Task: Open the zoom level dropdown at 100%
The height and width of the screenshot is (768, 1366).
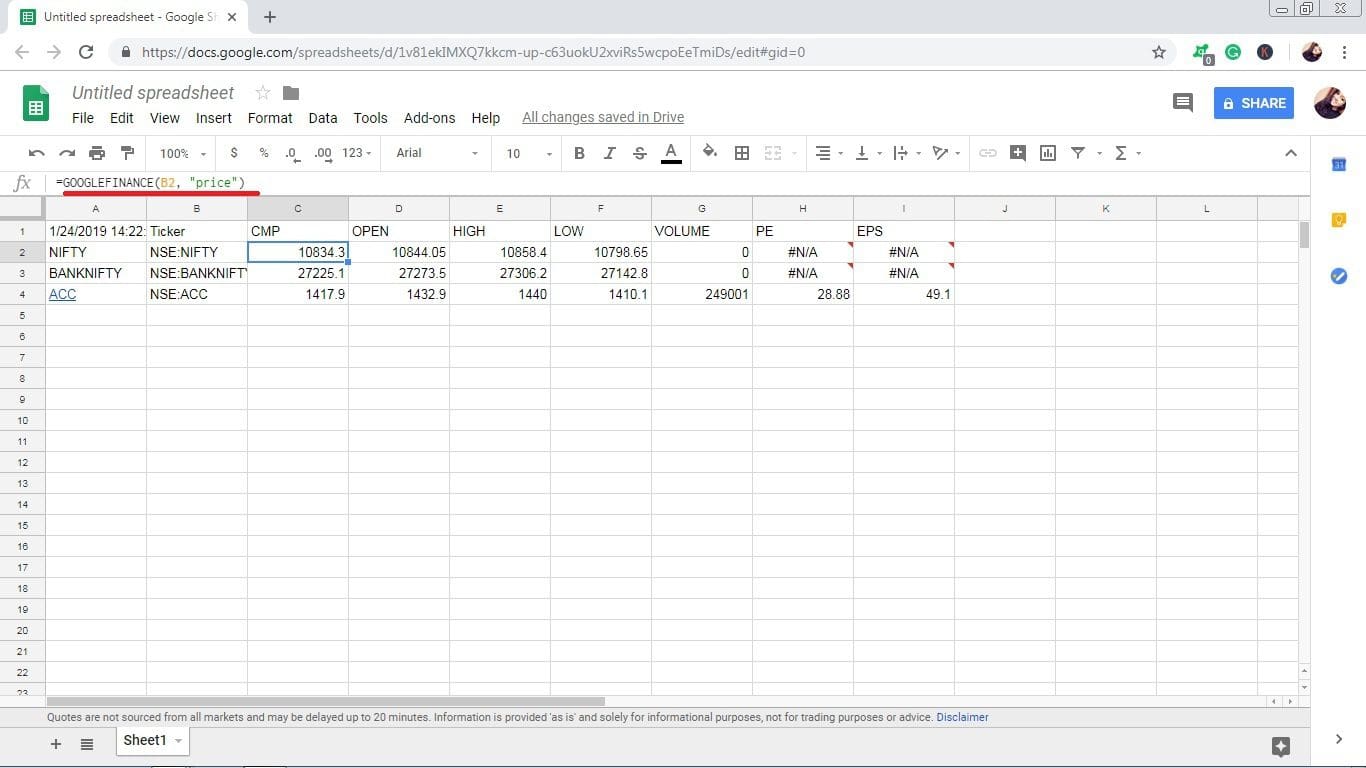Action: (x=183, y=153)
